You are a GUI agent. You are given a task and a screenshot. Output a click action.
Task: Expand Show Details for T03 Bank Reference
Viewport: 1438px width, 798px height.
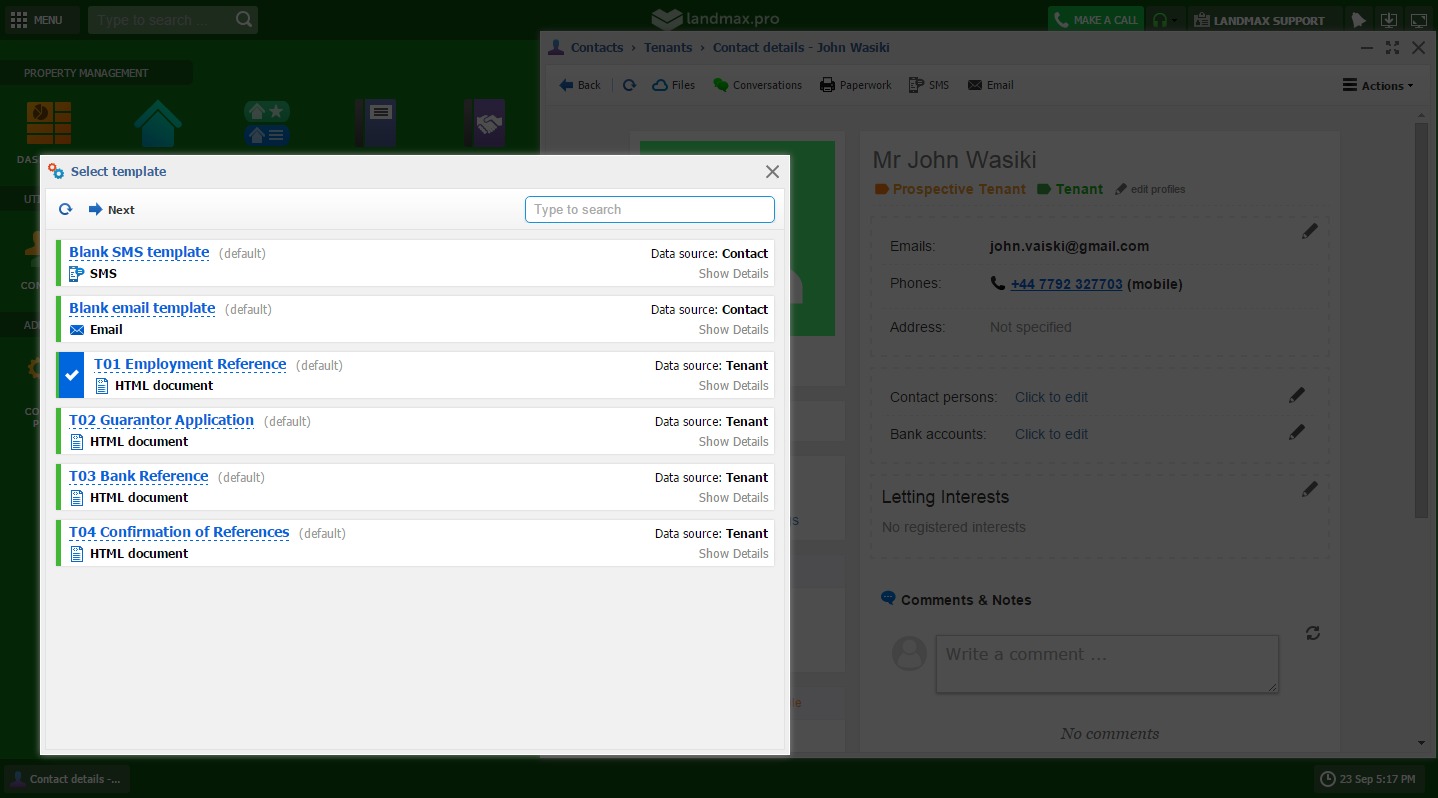pyautogui.click(x=733, y=498)
